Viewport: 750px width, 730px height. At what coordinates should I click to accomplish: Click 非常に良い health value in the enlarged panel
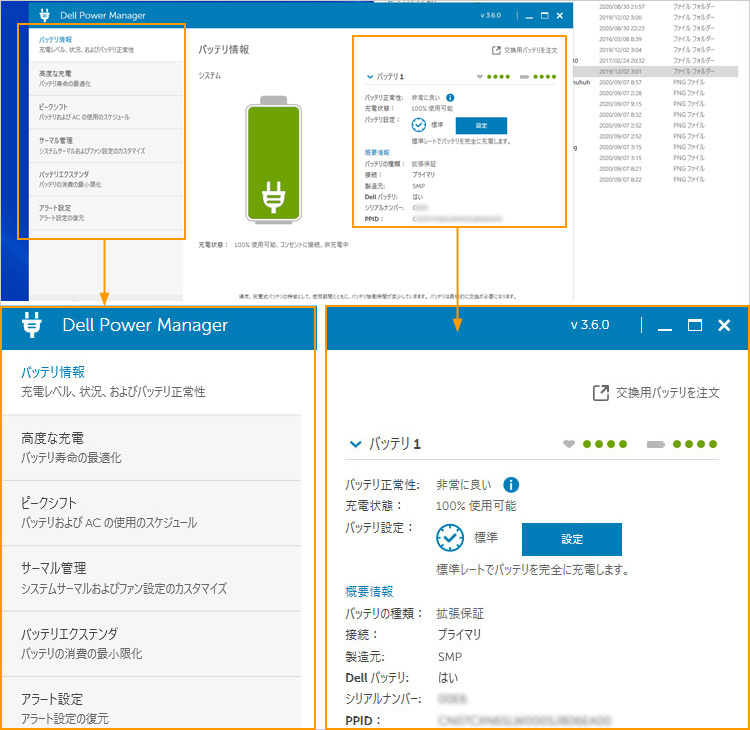(x=463, y=485)
